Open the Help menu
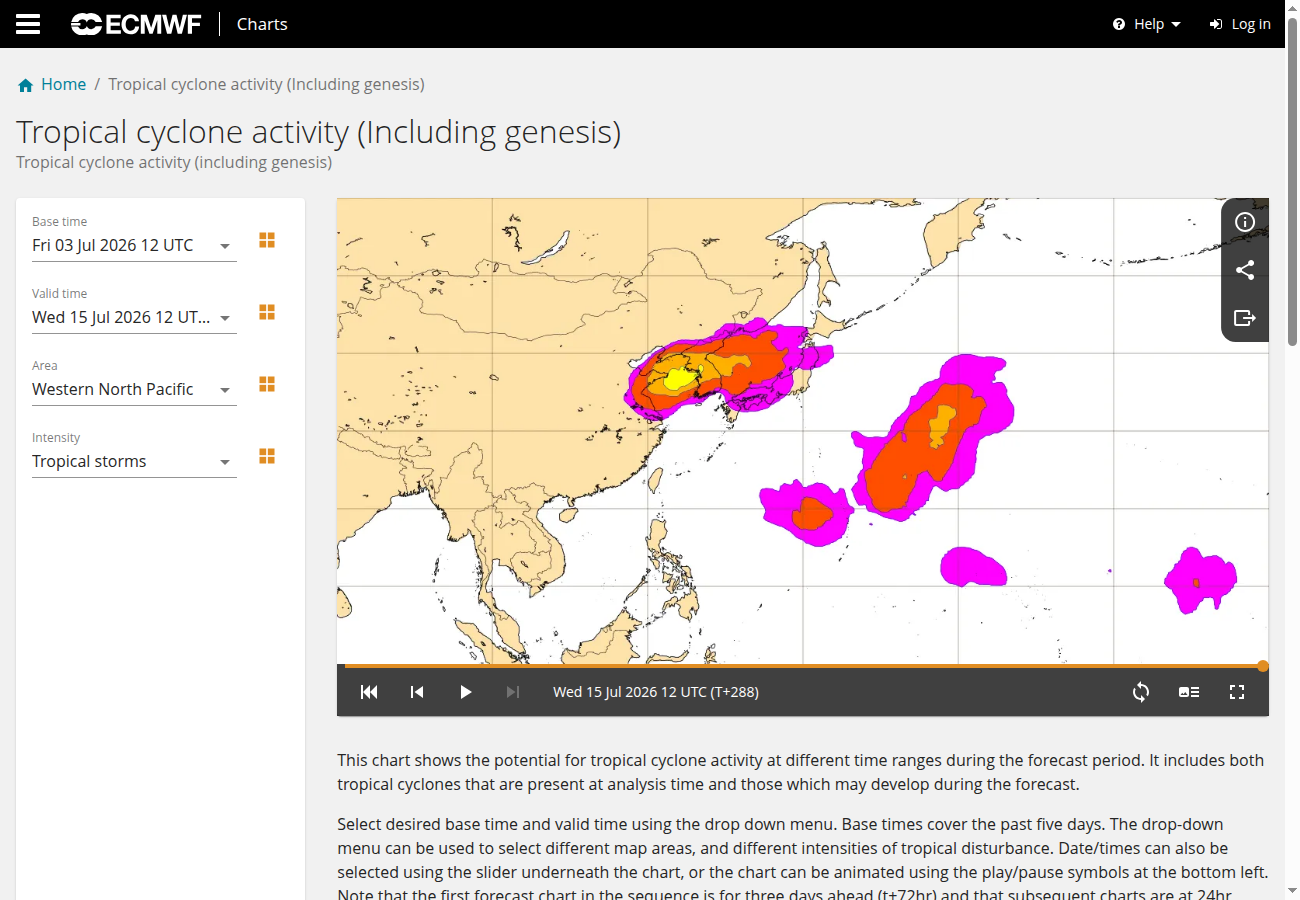The image size is (1300, 900). [x=1147, y=24]
